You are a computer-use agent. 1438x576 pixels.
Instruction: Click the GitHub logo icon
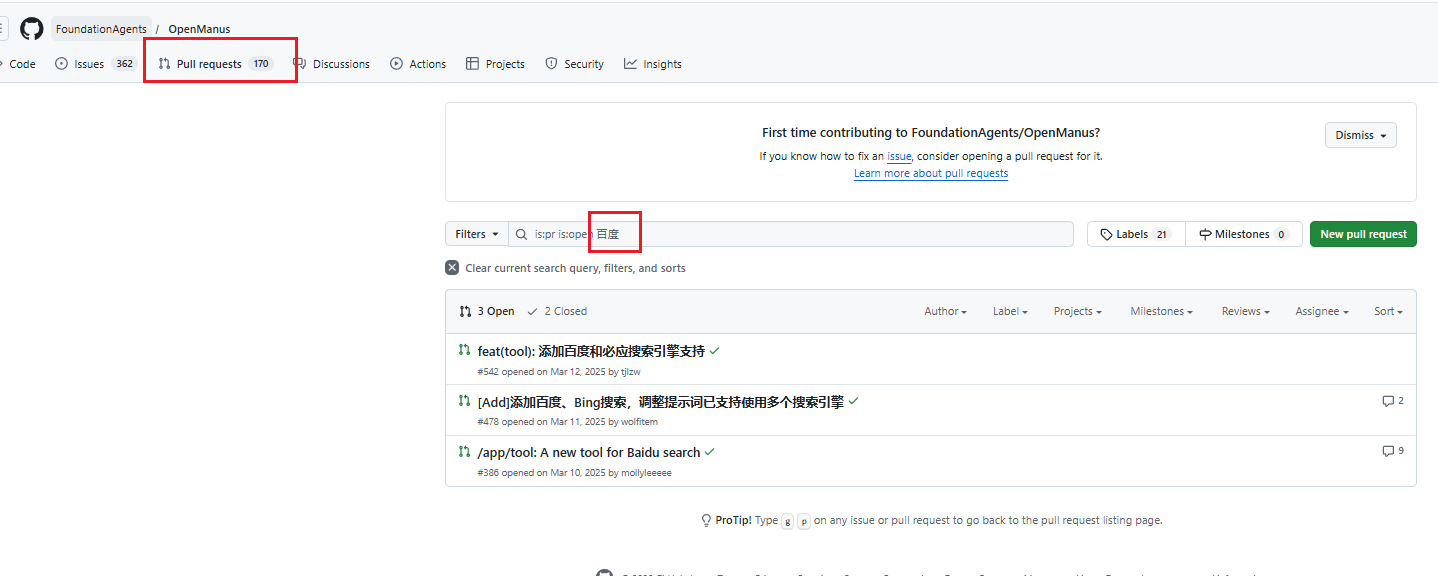(32, 29)
